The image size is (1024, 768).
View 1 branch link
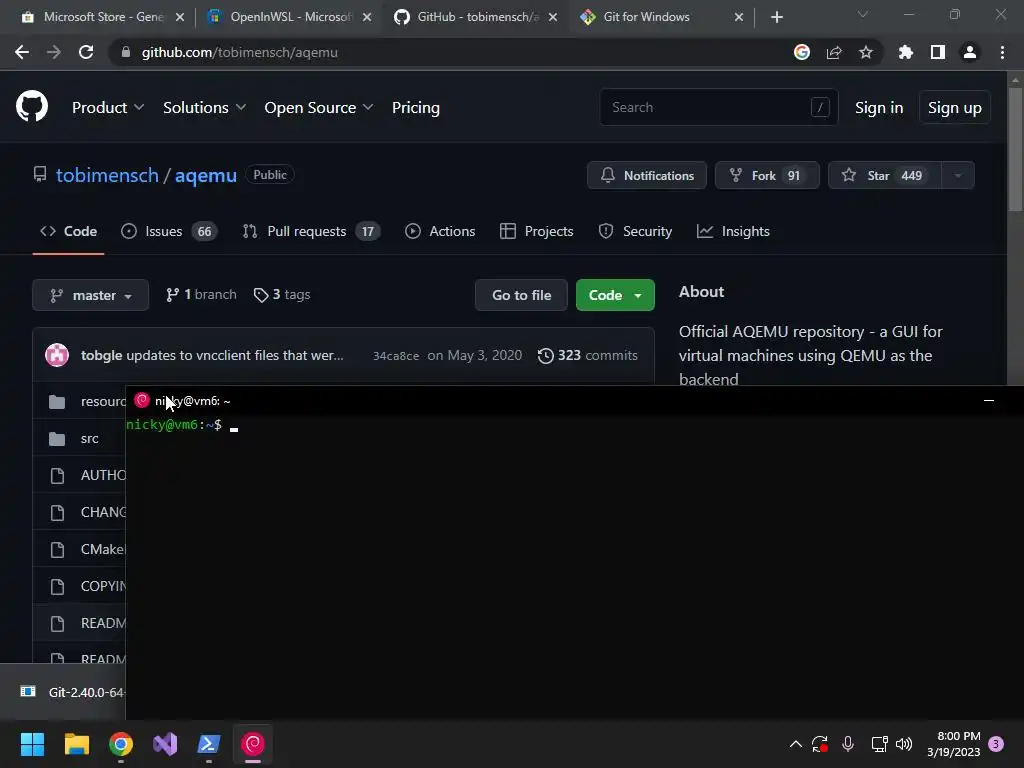coord(201,295)
